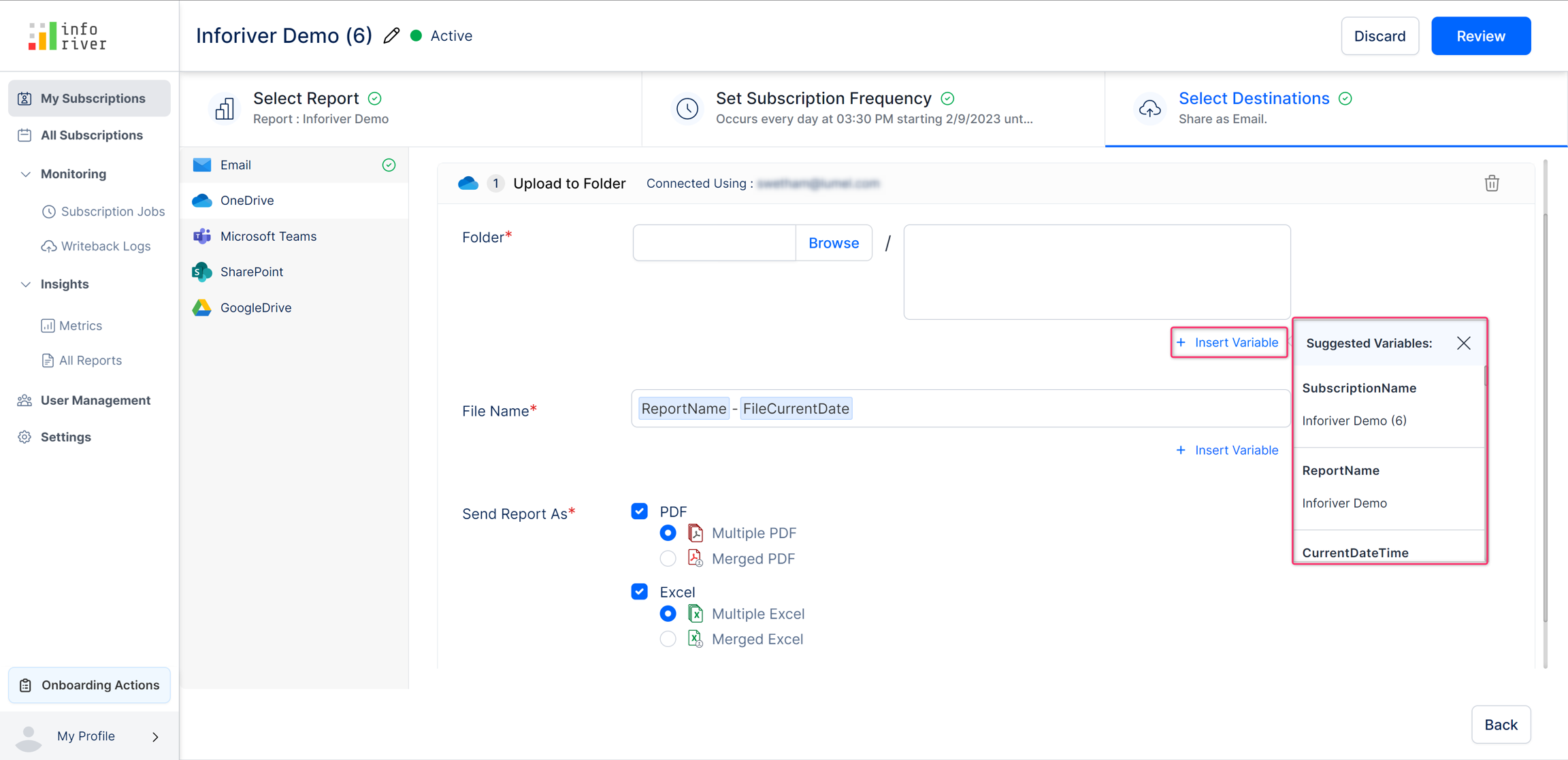This screenshot has height=760, width=1568.
Task: Select the Merged PDF radio option
Action: [x=668, y=559]
